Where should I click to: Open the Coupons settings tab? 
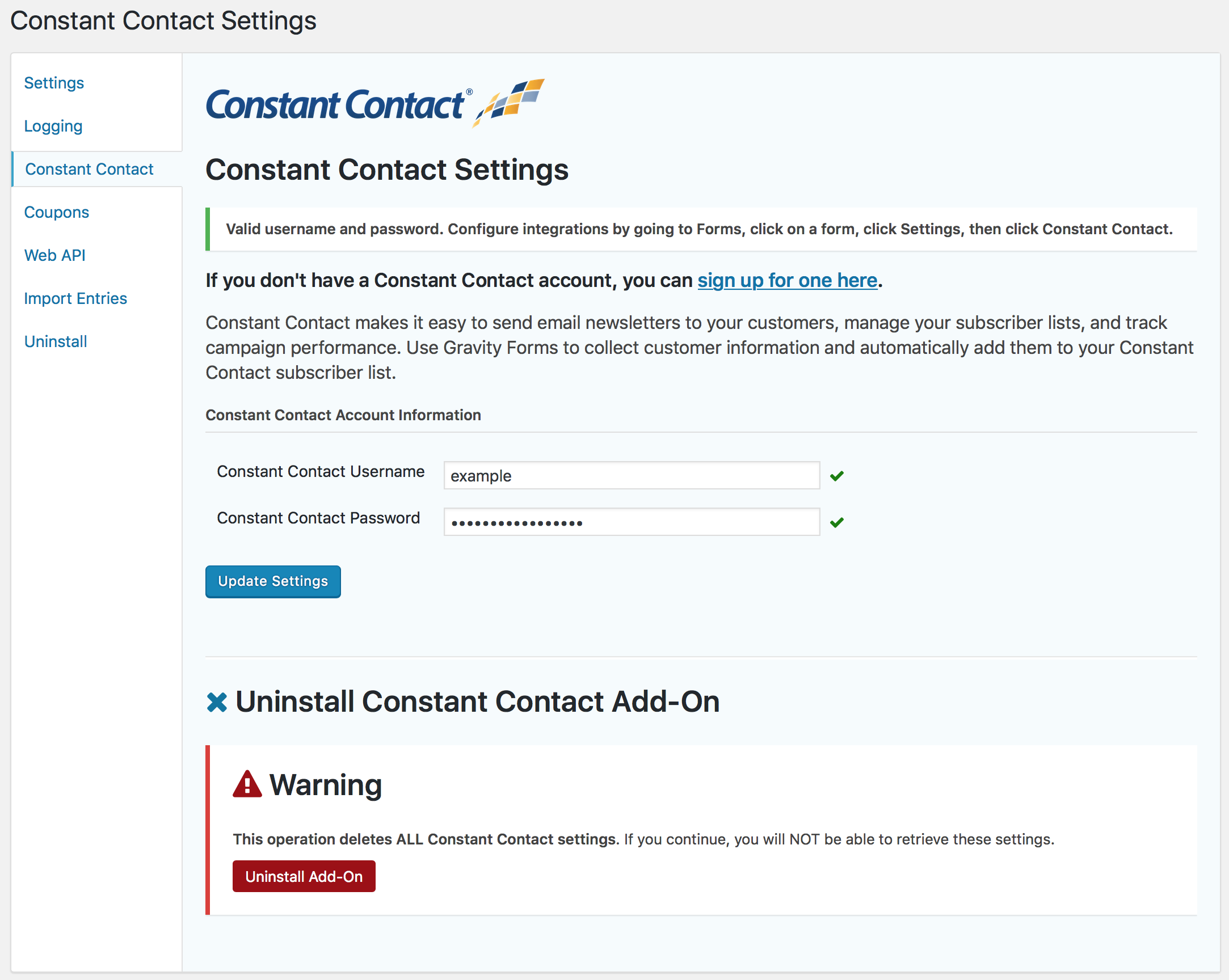(56, 213)
